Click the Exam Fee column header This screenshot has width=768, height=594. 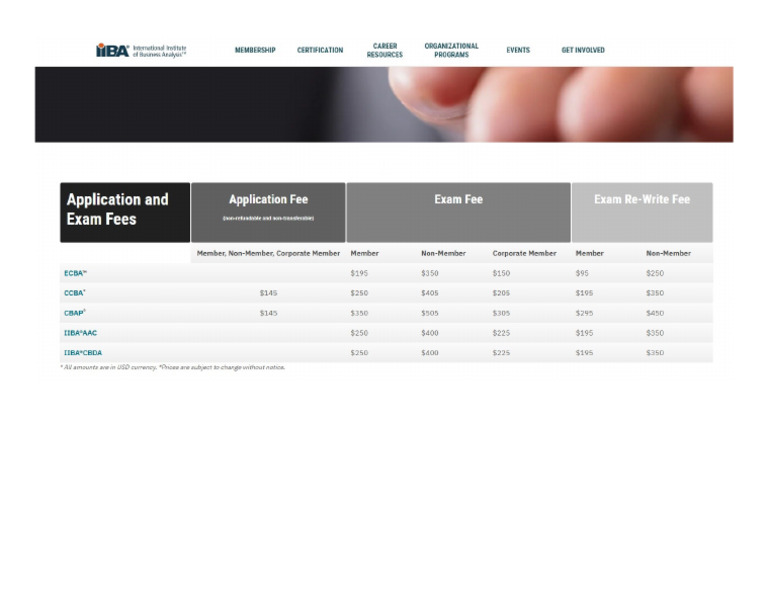(x=458, y=213)
